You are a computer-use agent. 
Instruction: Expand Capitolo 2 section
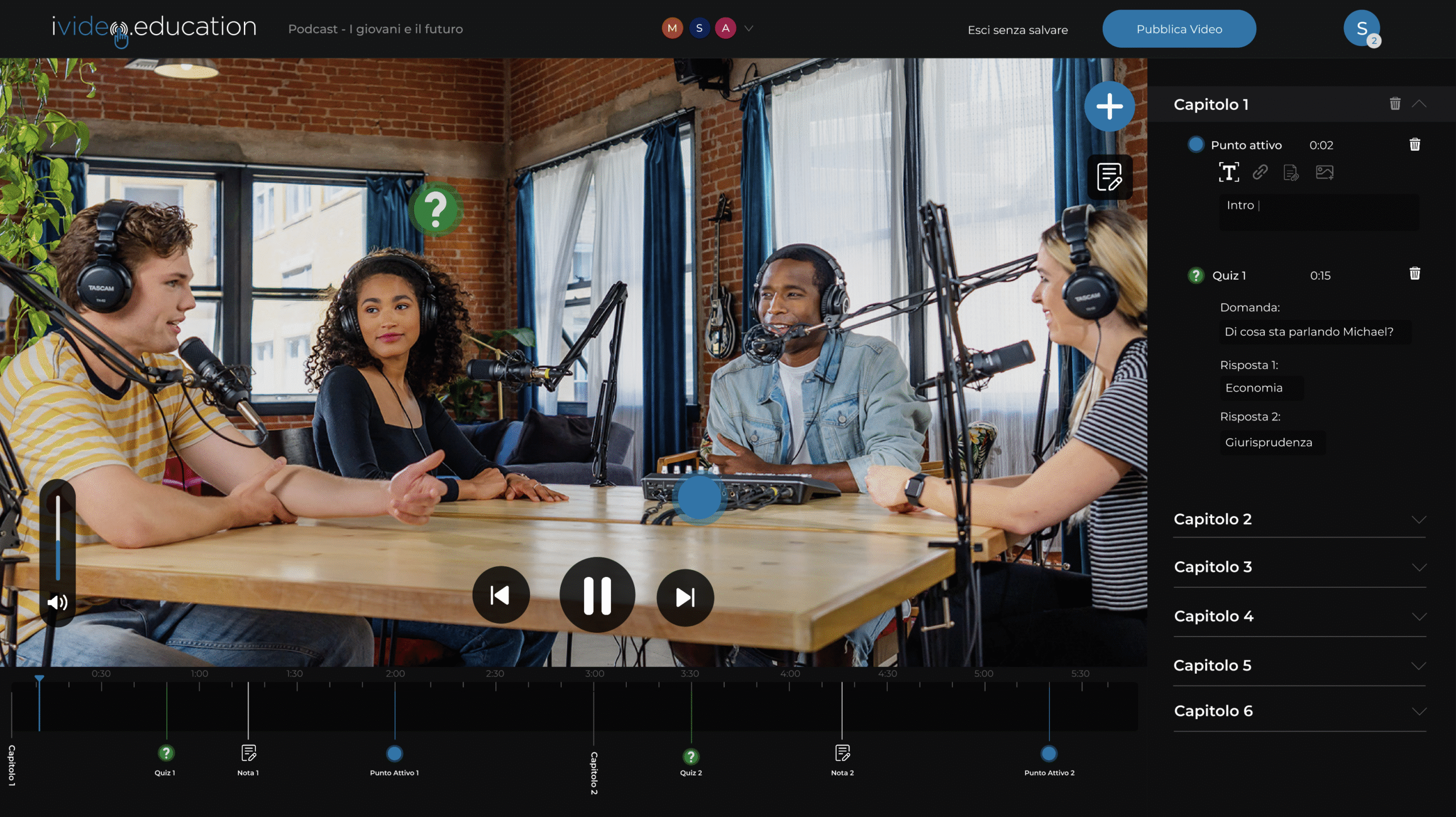pos(1418,520)
